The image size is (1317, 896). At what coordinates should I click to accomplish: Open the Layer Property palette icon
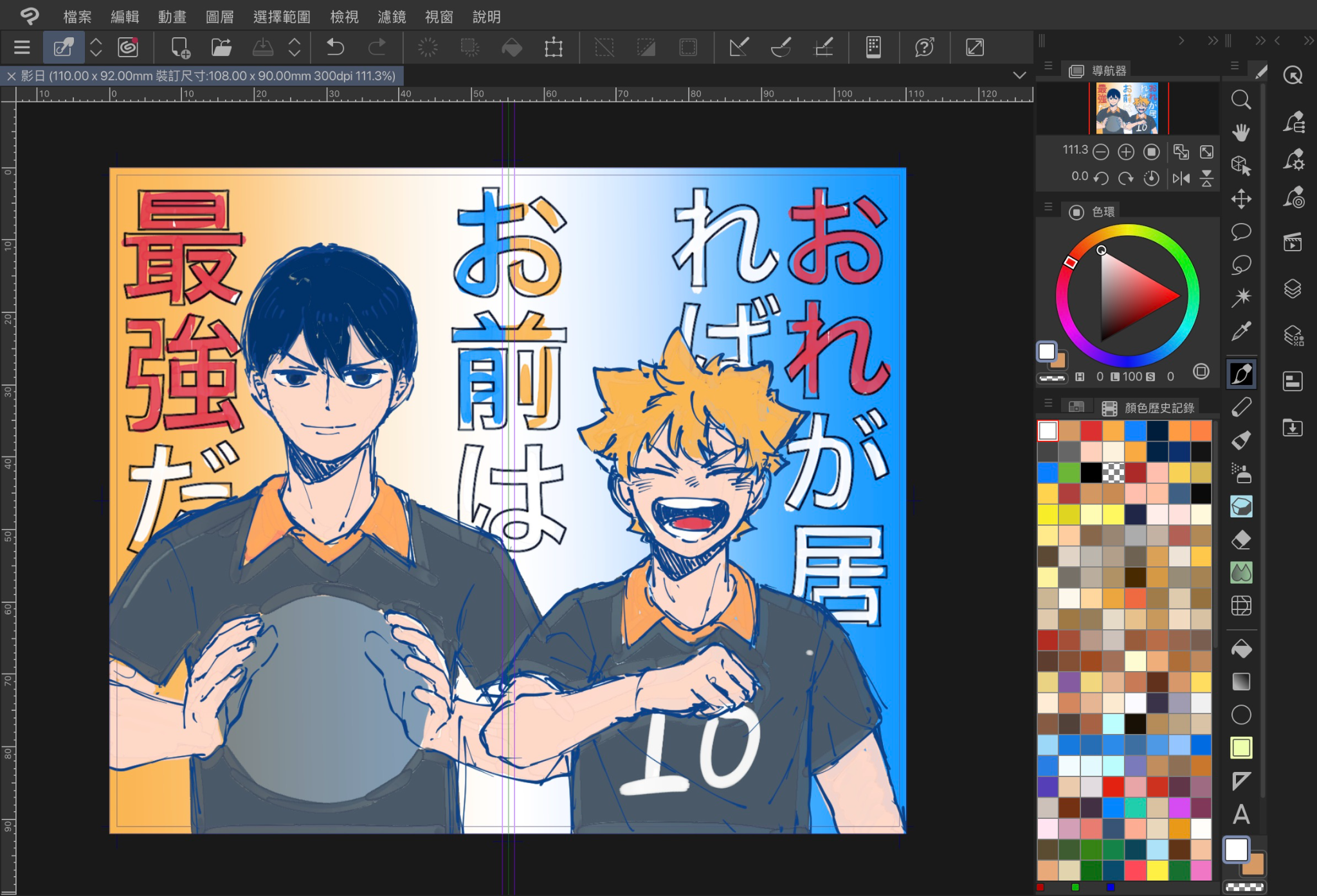(x=1293, y=382)
